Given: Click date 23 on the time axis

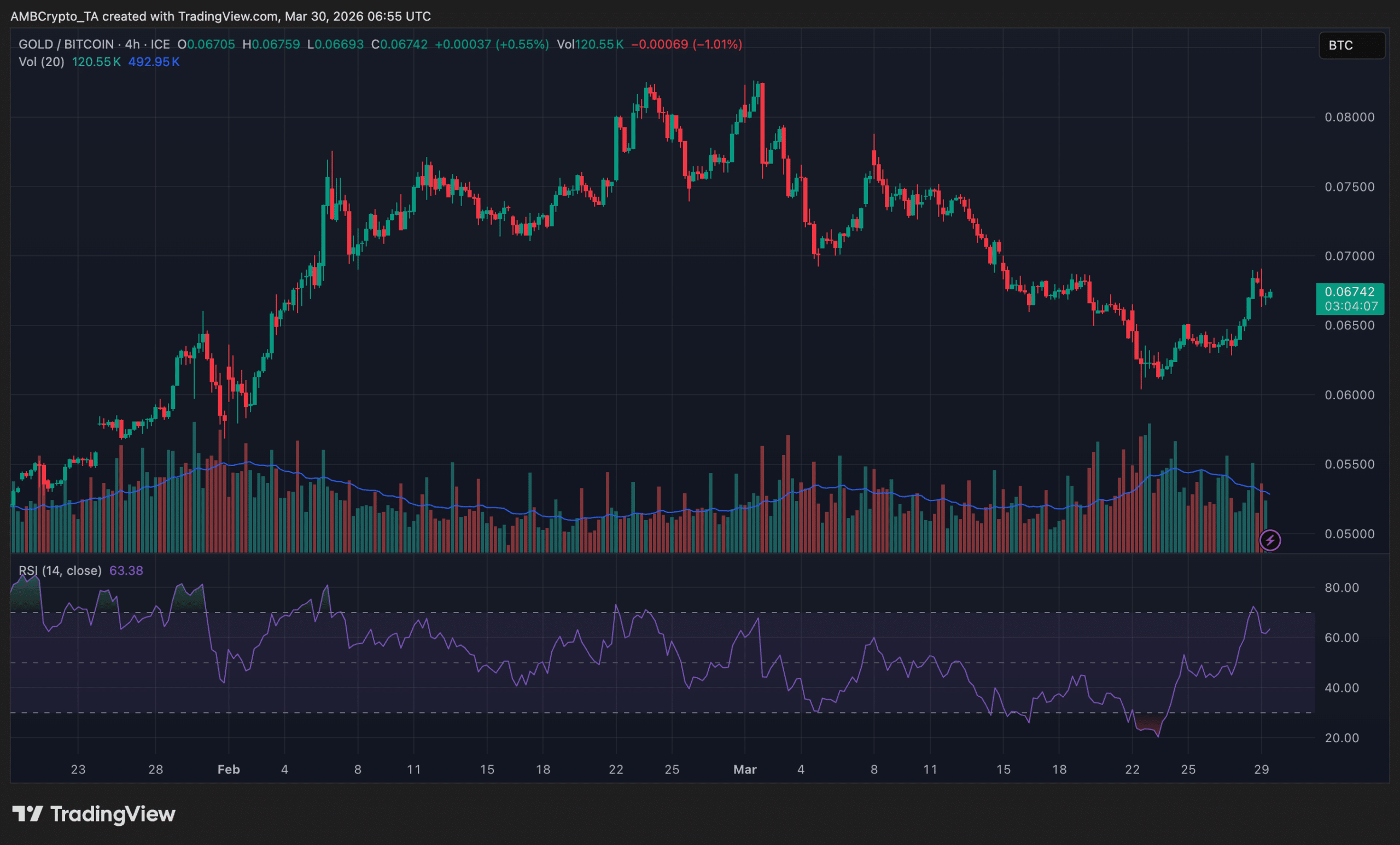Looking at the screenshot, I should coord(78,770).
